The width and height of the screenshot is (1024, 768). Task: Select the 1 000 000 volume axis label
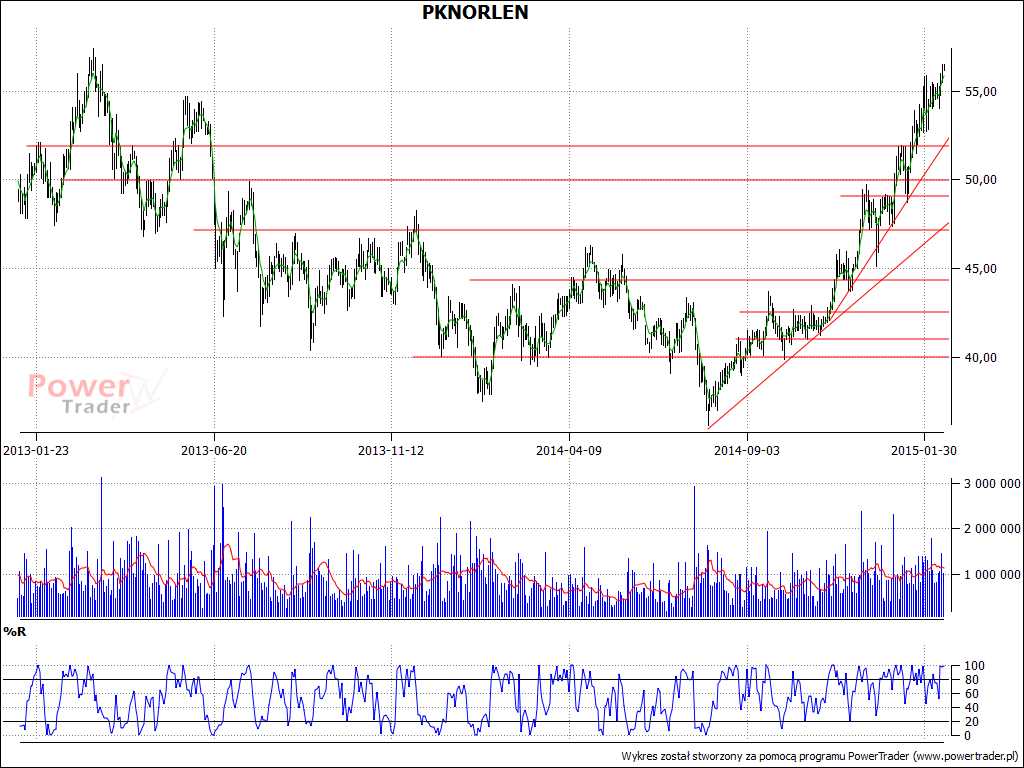993,574
